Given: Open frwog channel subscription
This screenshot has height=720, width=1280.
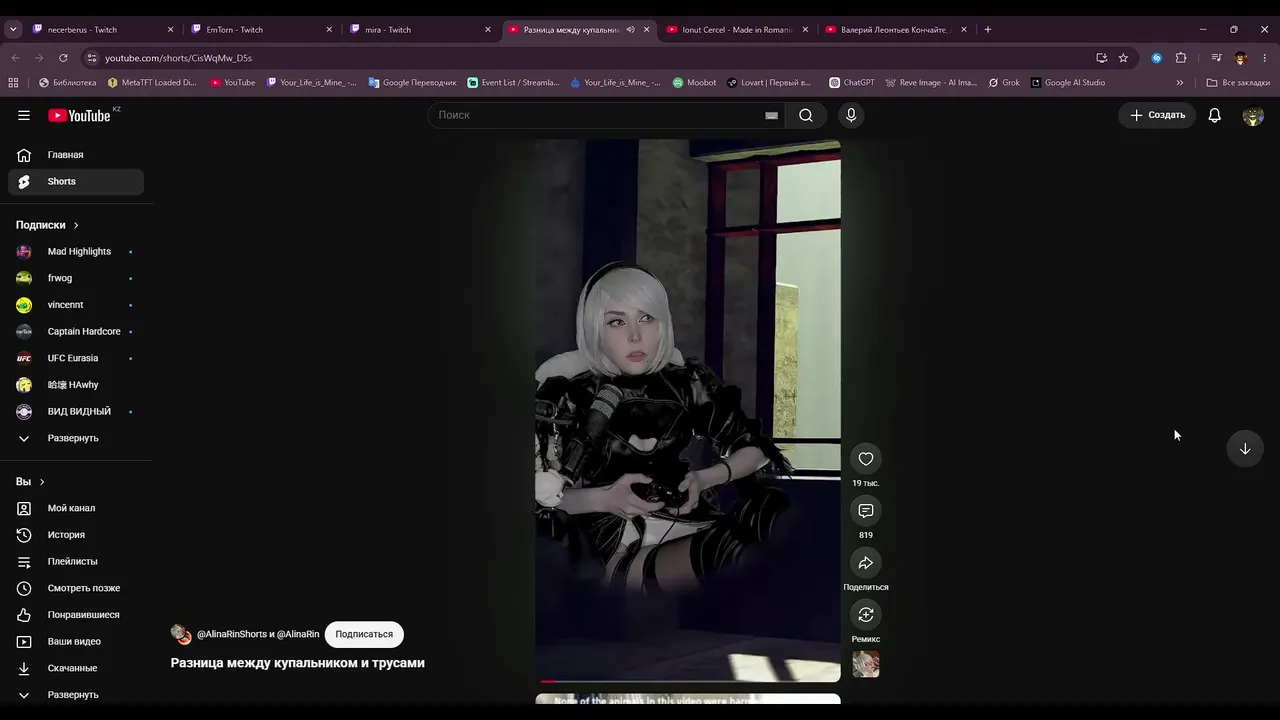Looking at the screenshot, I should pos(76,278).
